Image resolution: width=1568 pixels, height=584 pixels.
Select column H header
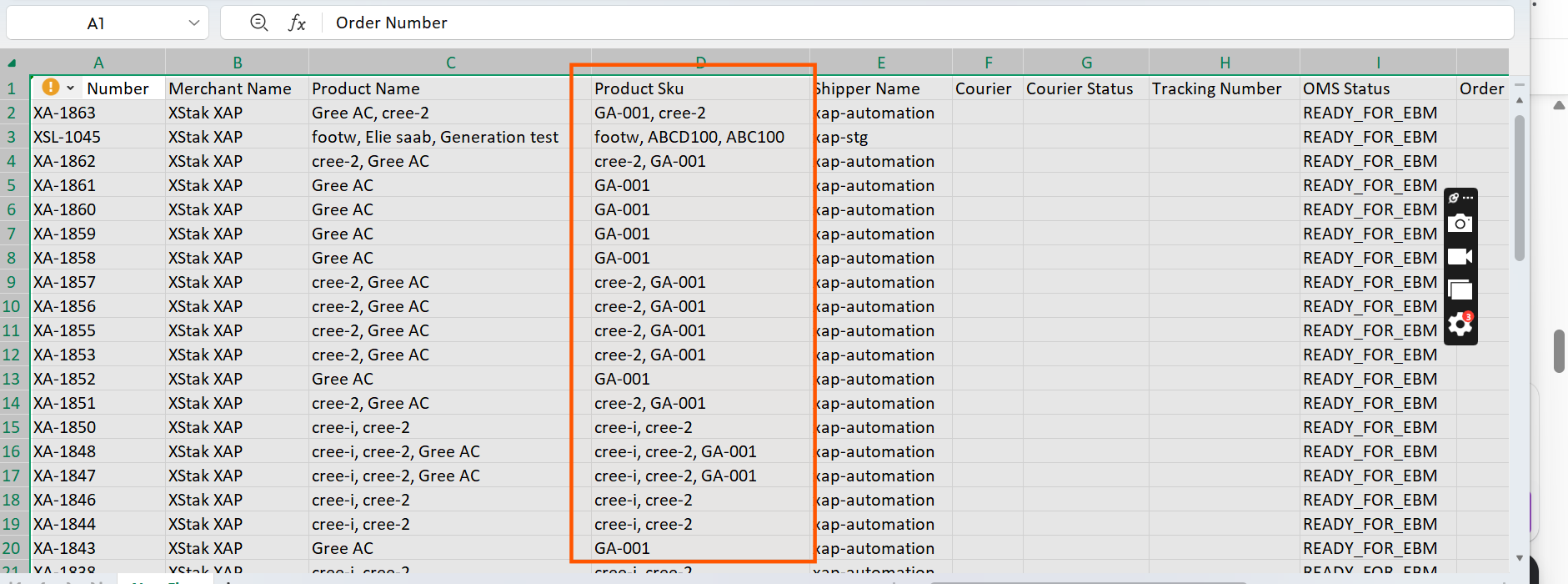[x=1225, y=63]
